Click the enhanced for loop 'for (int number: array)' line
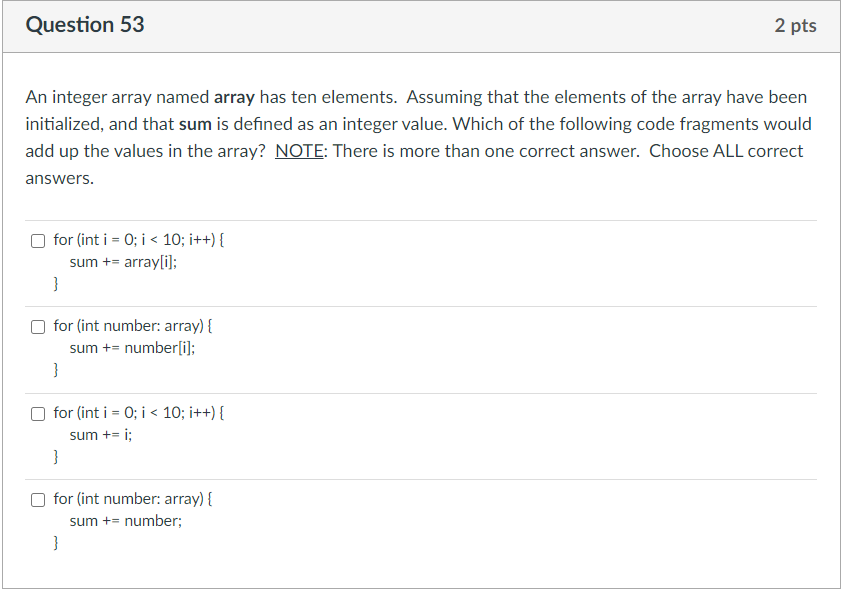This screenshot has height=591, width=842. [135, 325]
